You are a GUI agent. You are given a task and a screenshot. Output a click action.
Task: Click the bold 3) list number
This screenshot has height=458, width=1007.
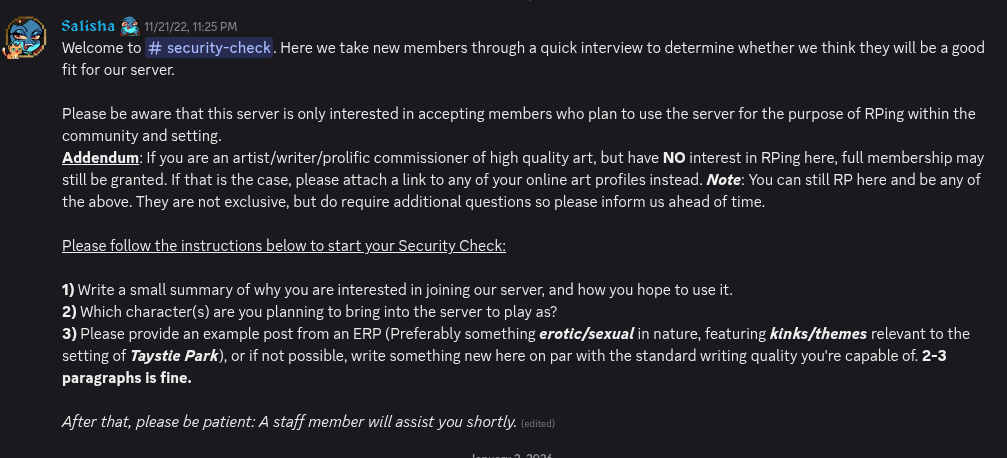69,334
